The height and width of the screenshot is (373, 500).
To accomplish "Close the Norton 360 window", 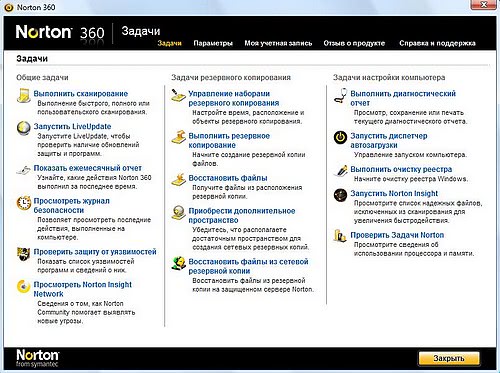I will coord(484,5).
